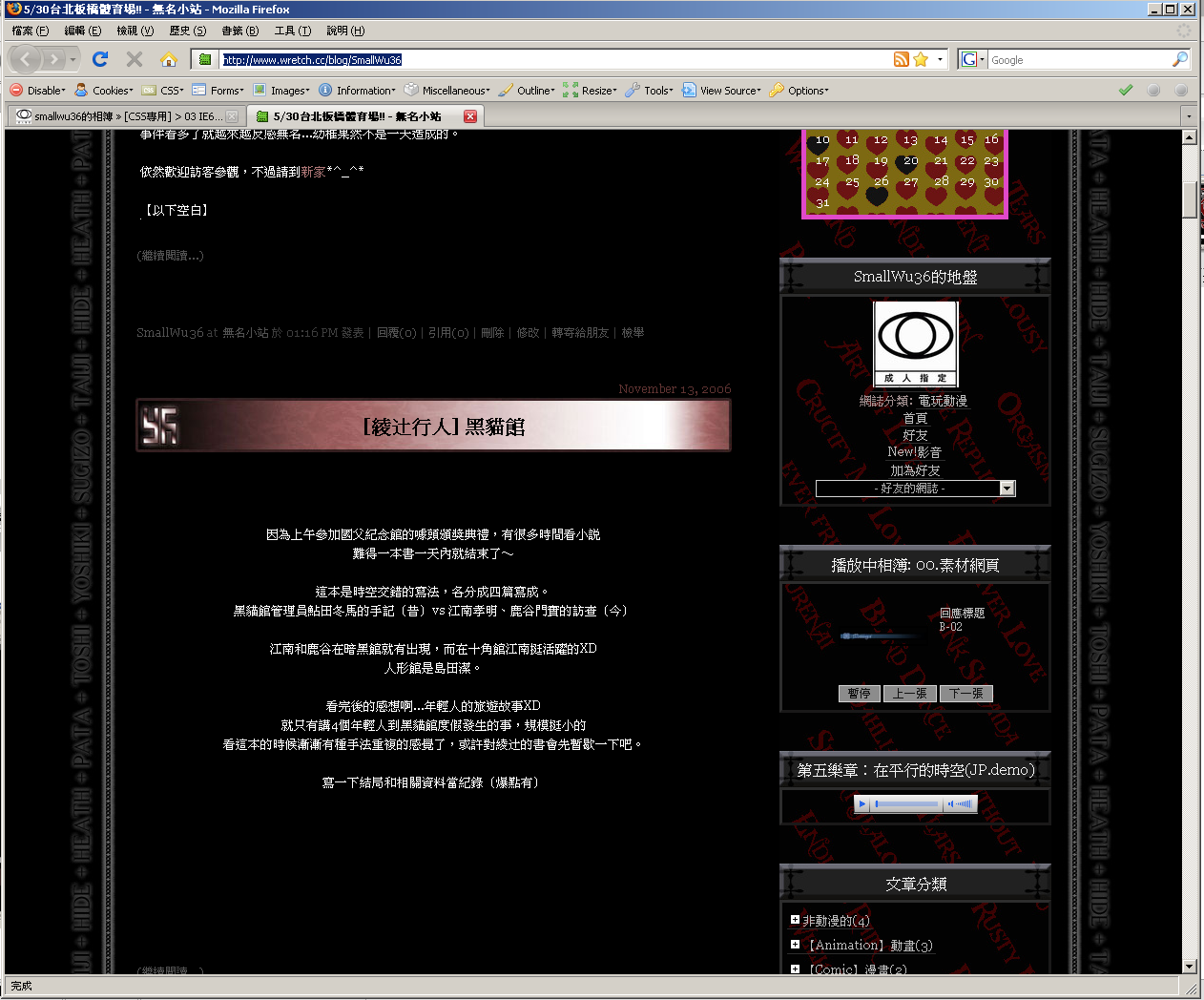Click the search magnifier icon
Viewport: 1204px width, 1000px height.
(1180, 59)
